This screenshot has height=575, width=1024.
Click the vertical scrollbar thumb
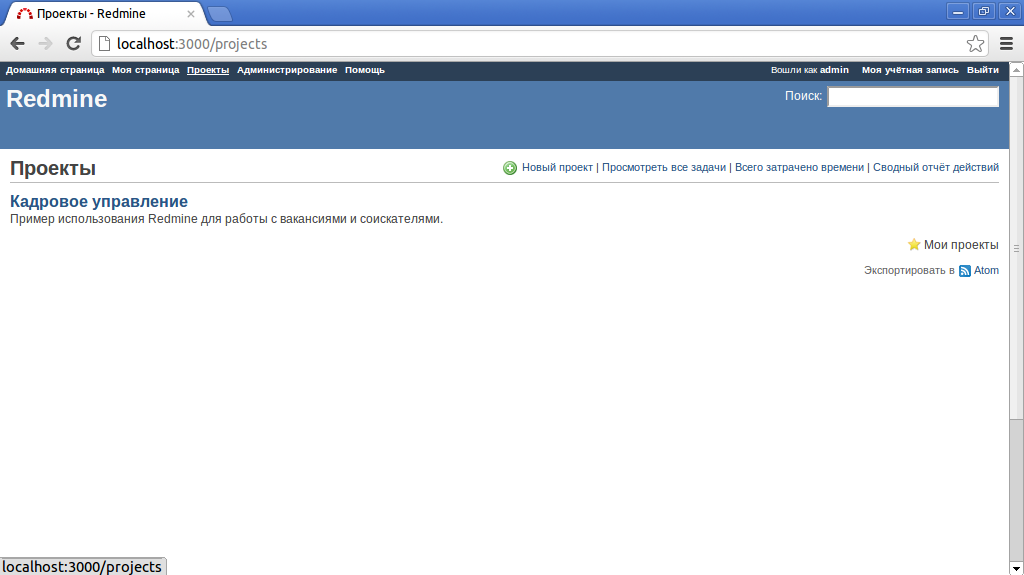(1016, 248)
